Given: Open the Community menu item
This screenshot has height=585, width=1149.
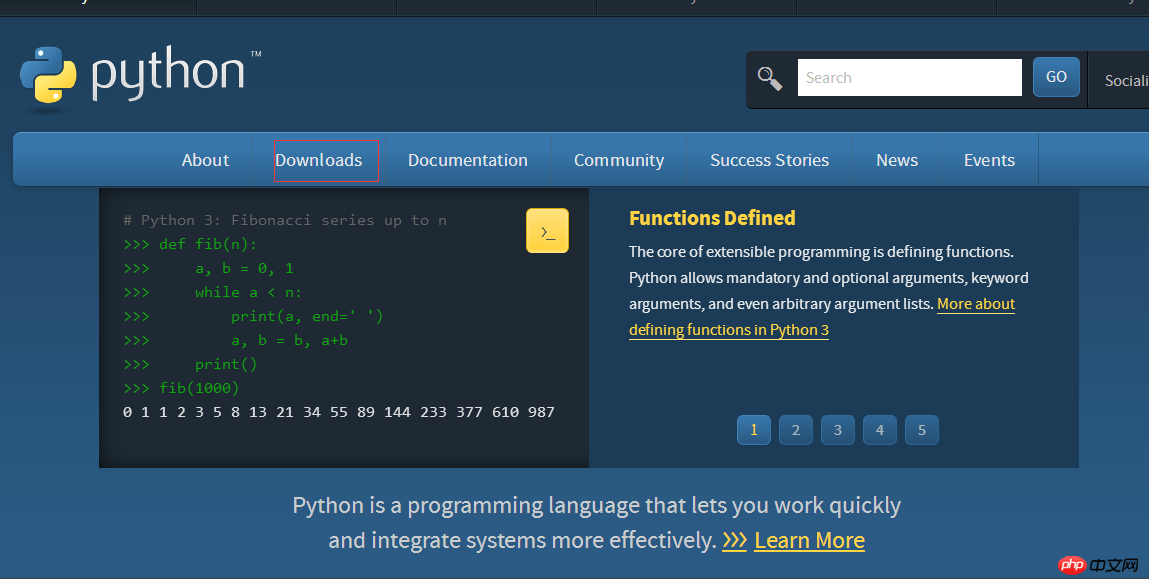Looking at the screenshot, I should tap(619, 160).
